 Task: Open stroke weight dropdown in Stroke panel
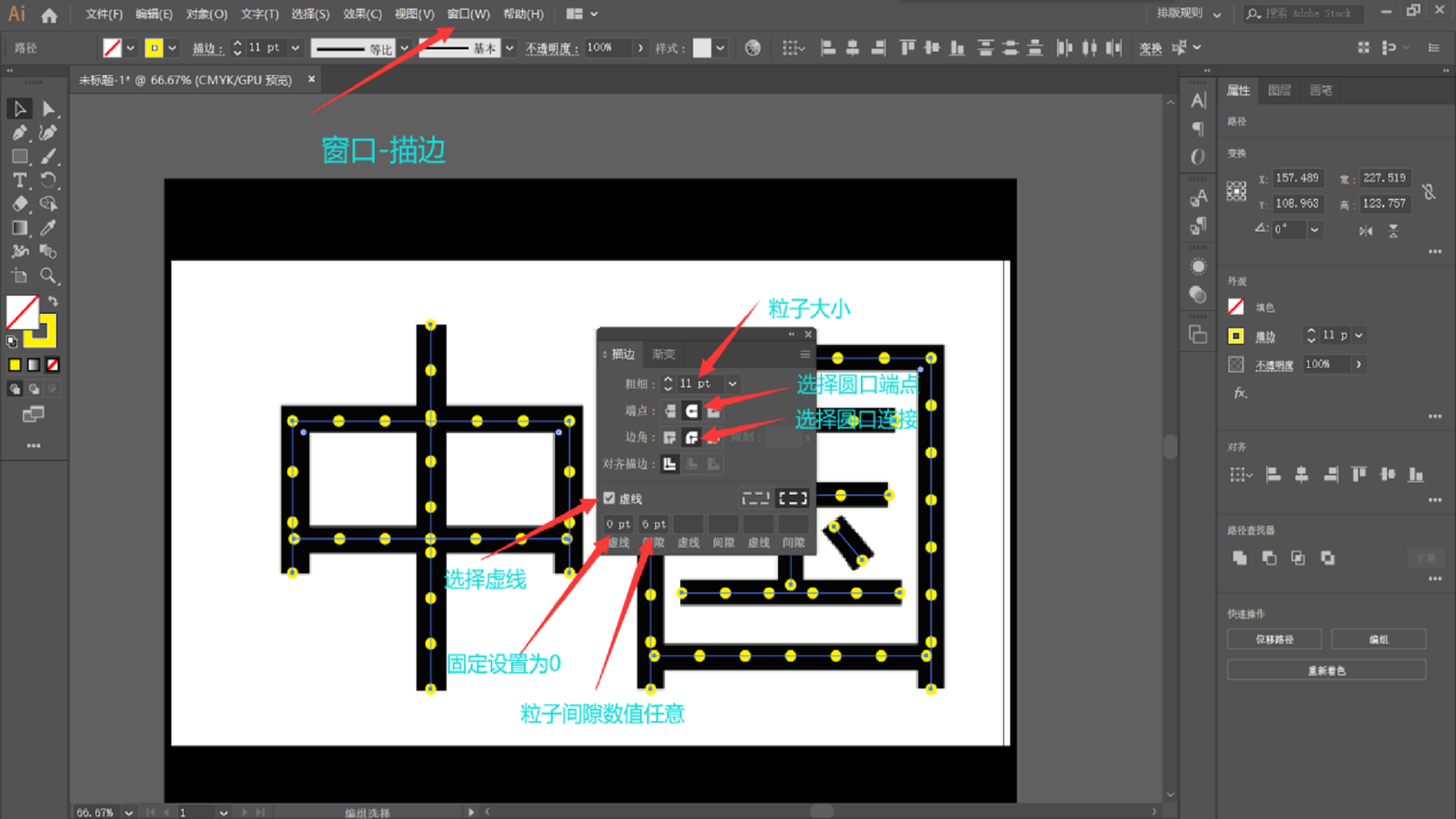pyautogui.click(x=733, y=384)
